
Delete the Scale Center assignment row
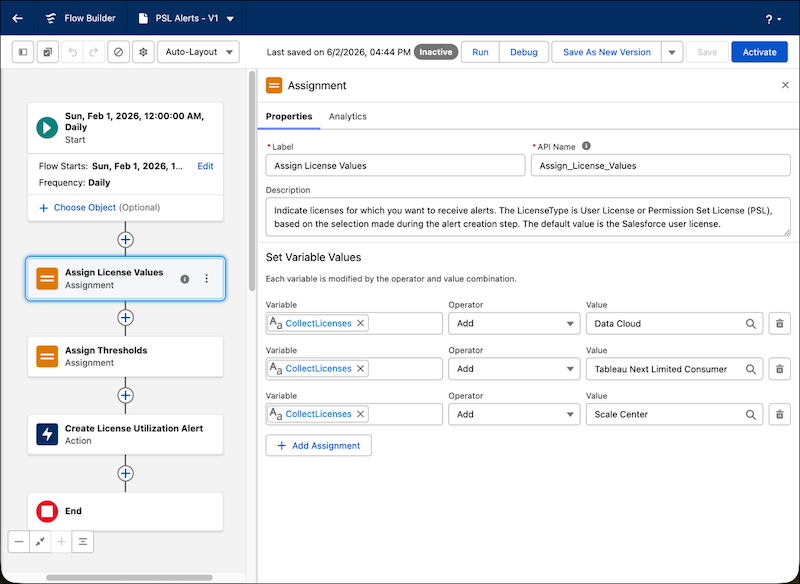(779, 414)
